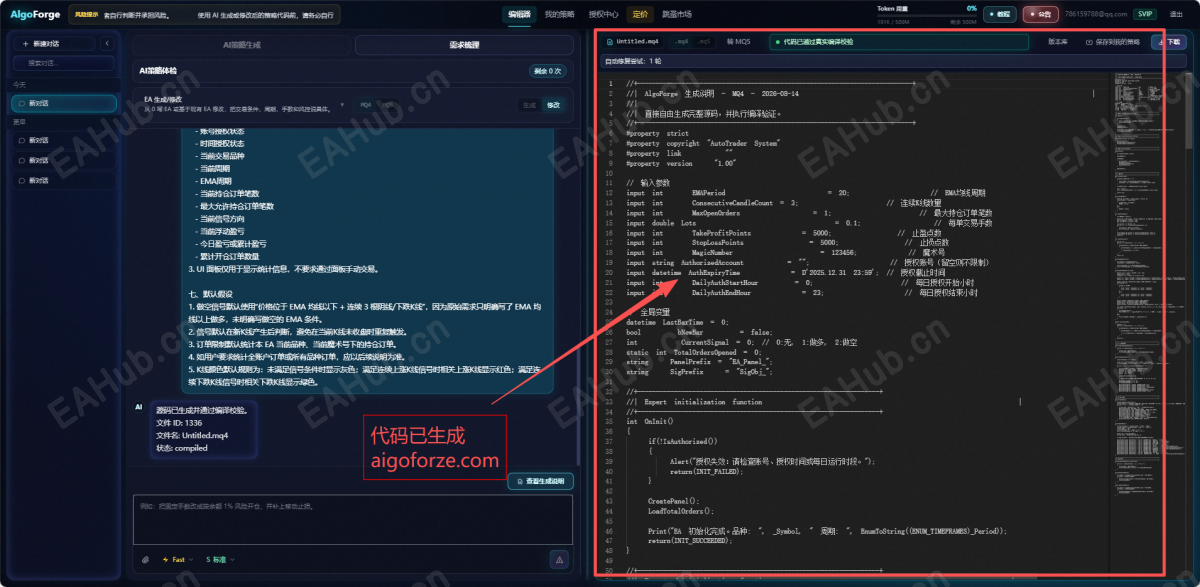Open the 授权中心 nav tab
The height and width of the screenshot is (587, 1200).
(603, 15)
